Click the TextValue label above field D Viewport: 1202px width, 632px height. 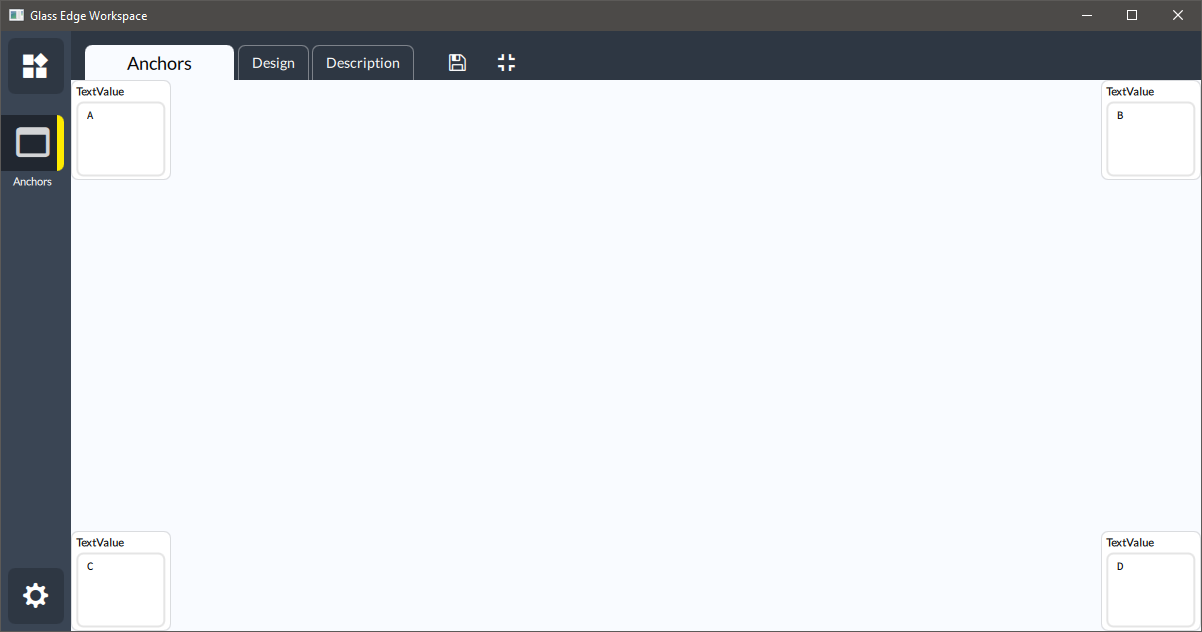pos(1130,542)
